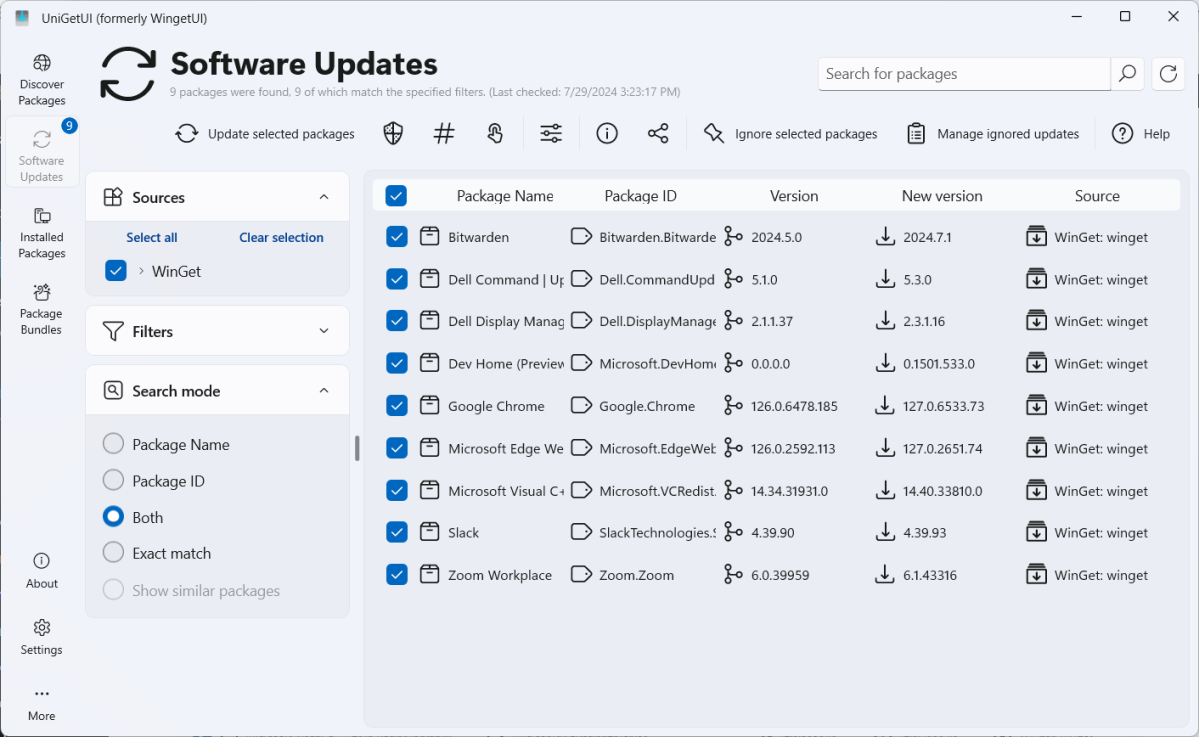This screenshot has width=1199, height=737.
Task: Sort by the Package ID column header
Action: coord(640,196)
